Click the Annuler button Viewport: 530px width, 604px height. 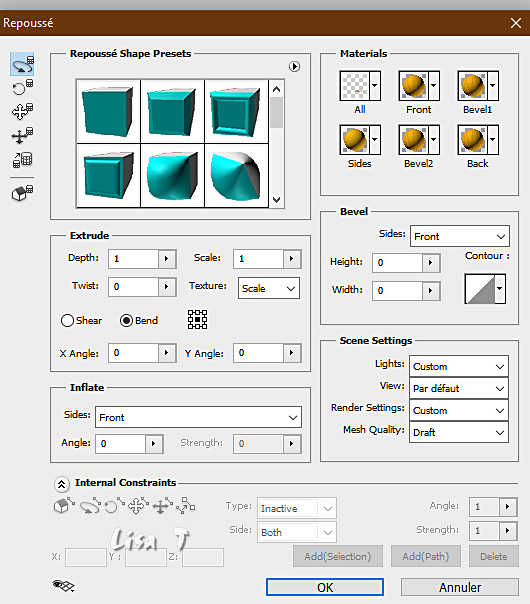[x=460, y=587]
